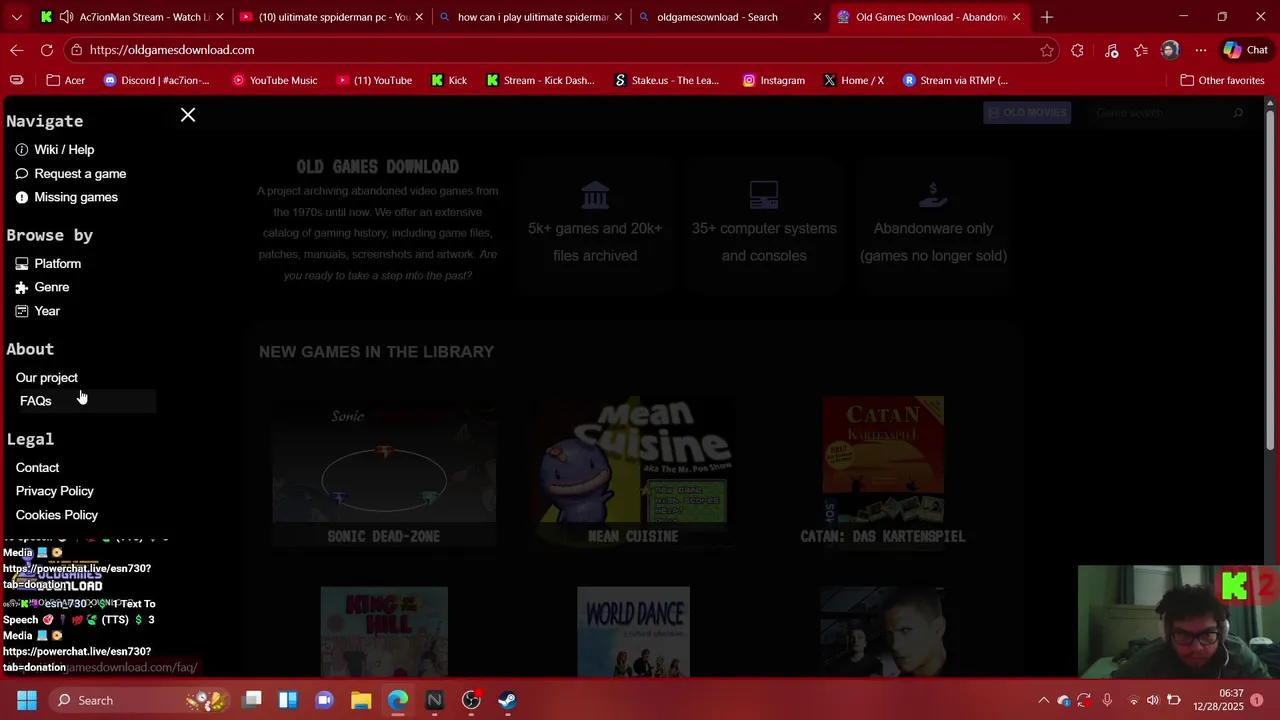Browse games by Year

click(47, 311)
